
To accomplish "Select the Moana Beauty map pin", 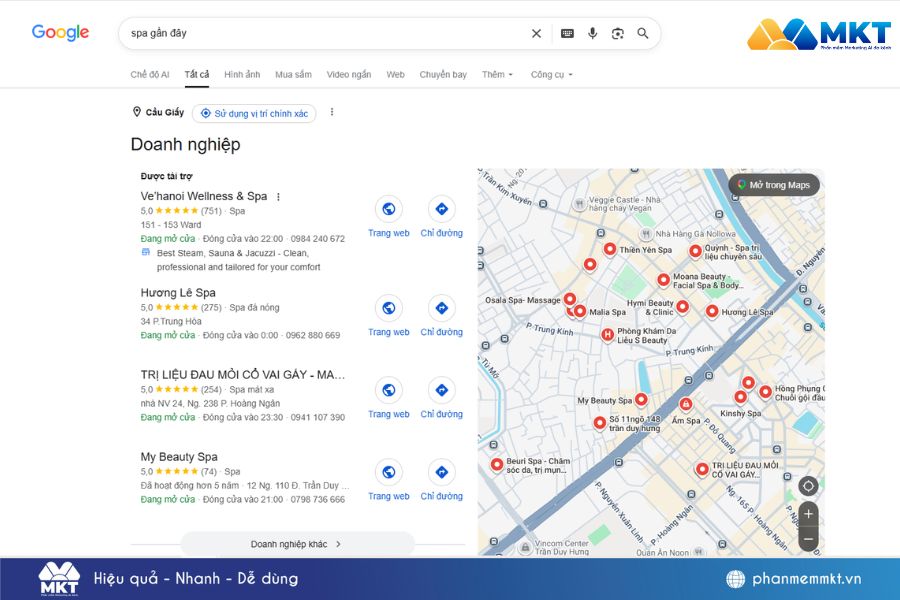I will [664, 280].
